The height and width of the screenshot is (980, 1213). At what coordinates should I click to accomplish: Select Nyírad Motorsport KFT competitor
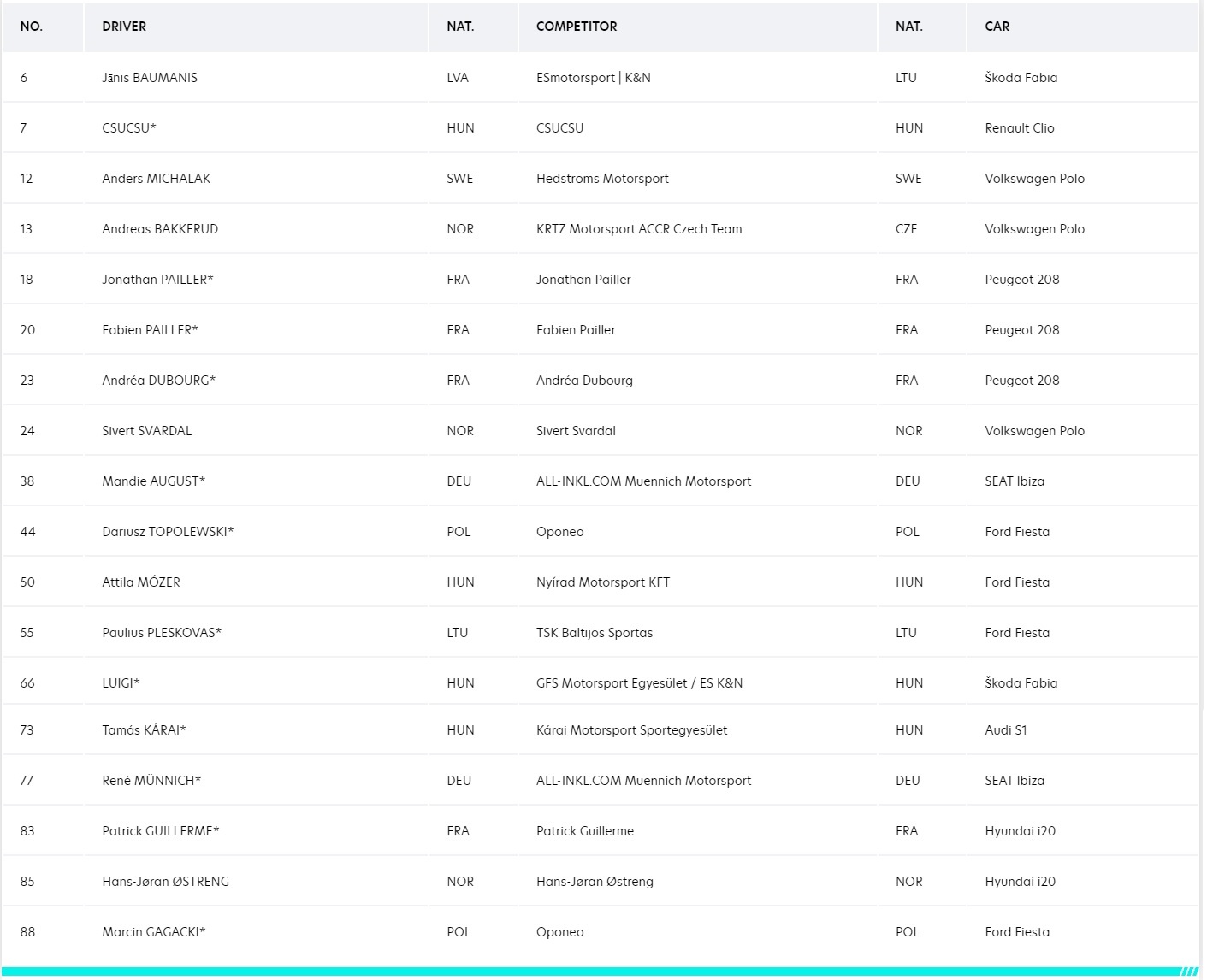603,582
